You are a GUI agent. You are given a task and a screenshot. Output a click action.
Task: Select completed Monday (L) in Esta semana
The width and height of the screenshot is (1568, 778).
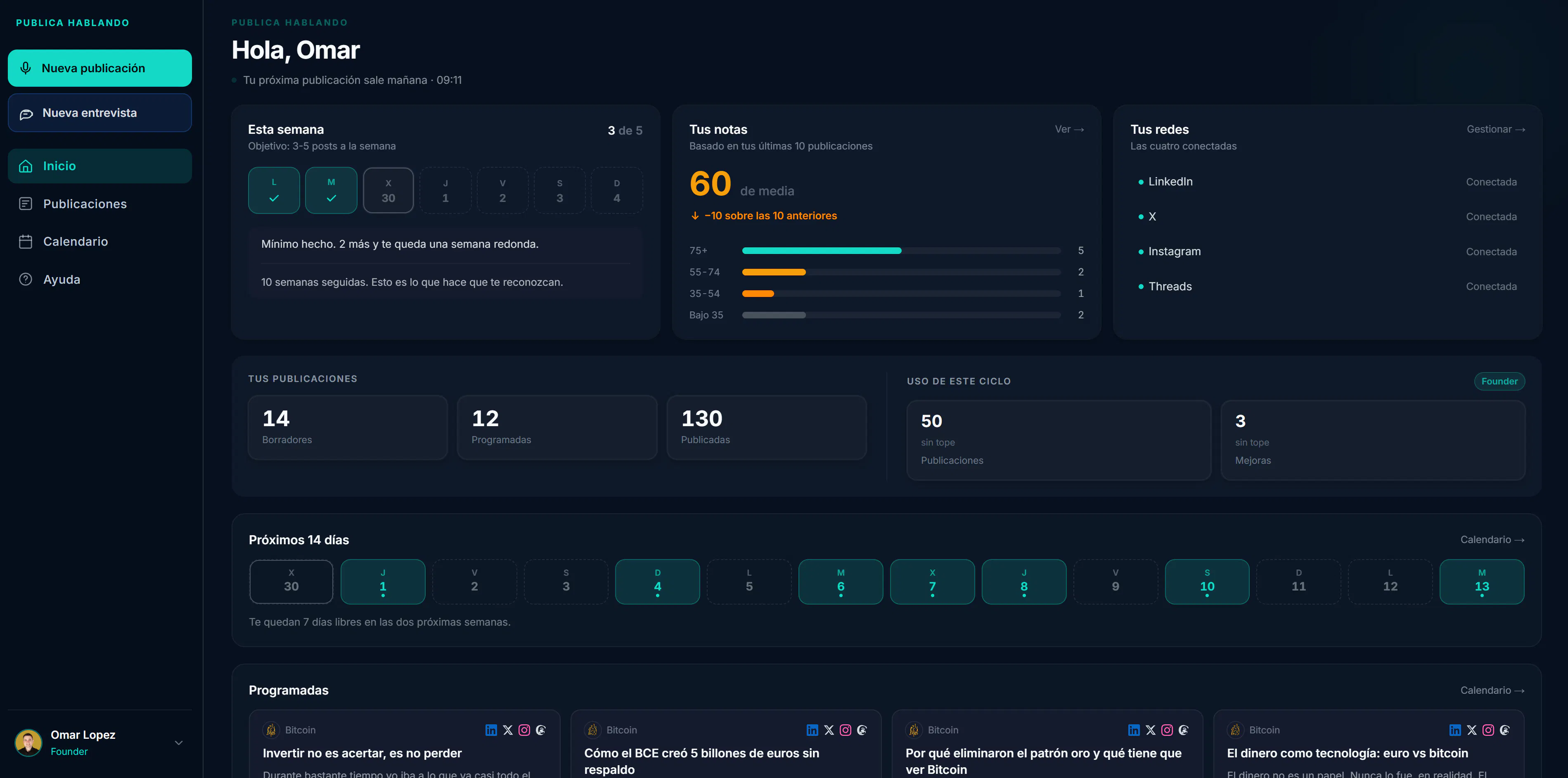(x=274, y=190)
